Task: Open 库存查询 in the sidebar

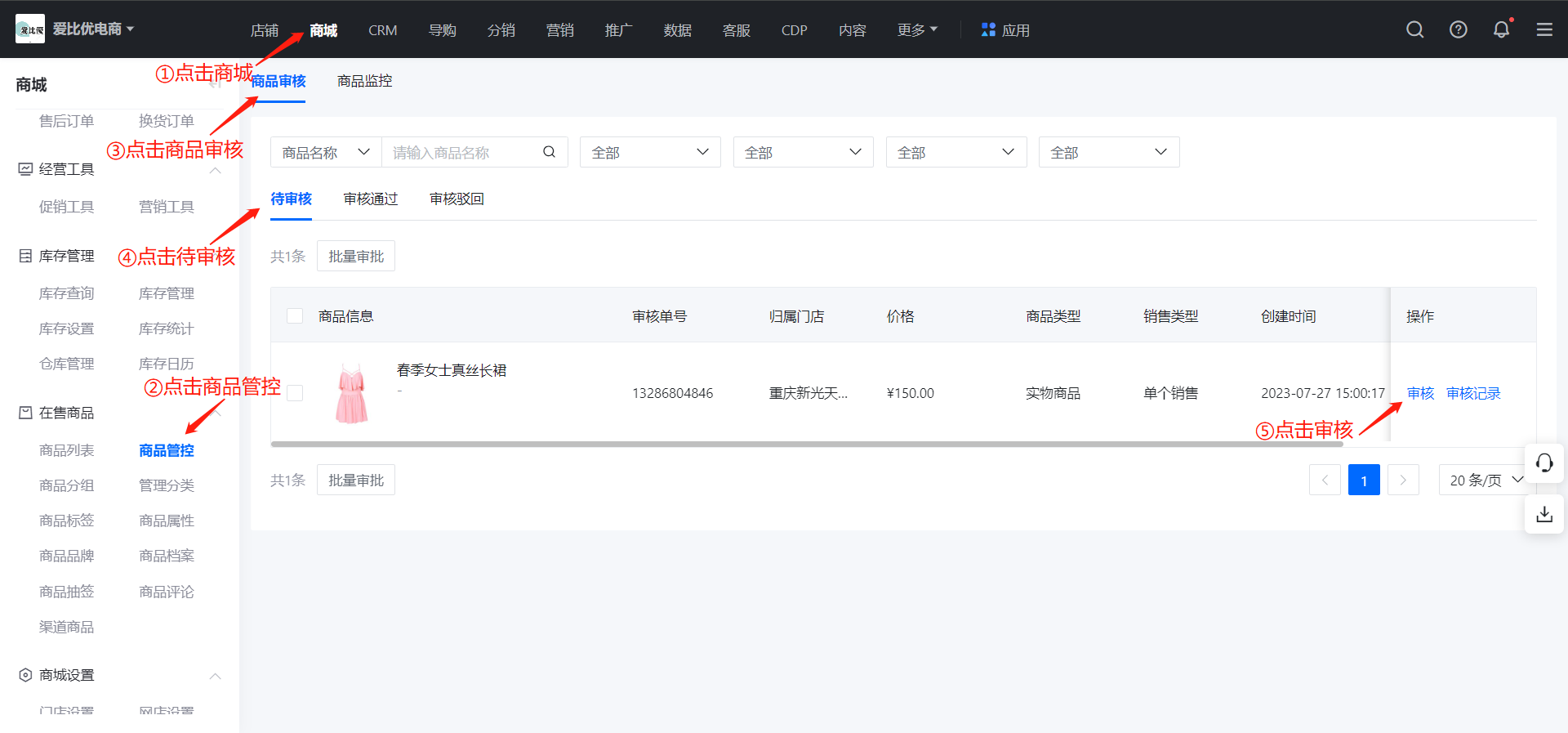Action: [67, 293]
